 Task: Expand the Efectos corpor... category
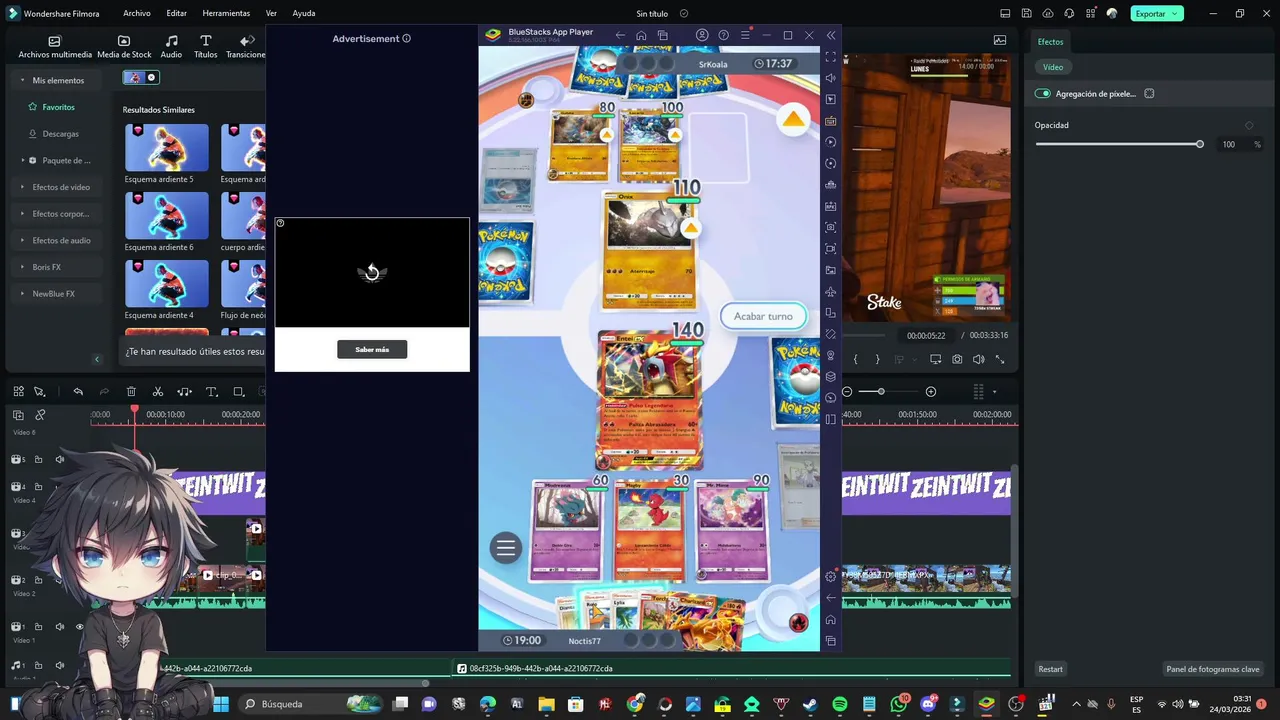(x=22, y=214)
